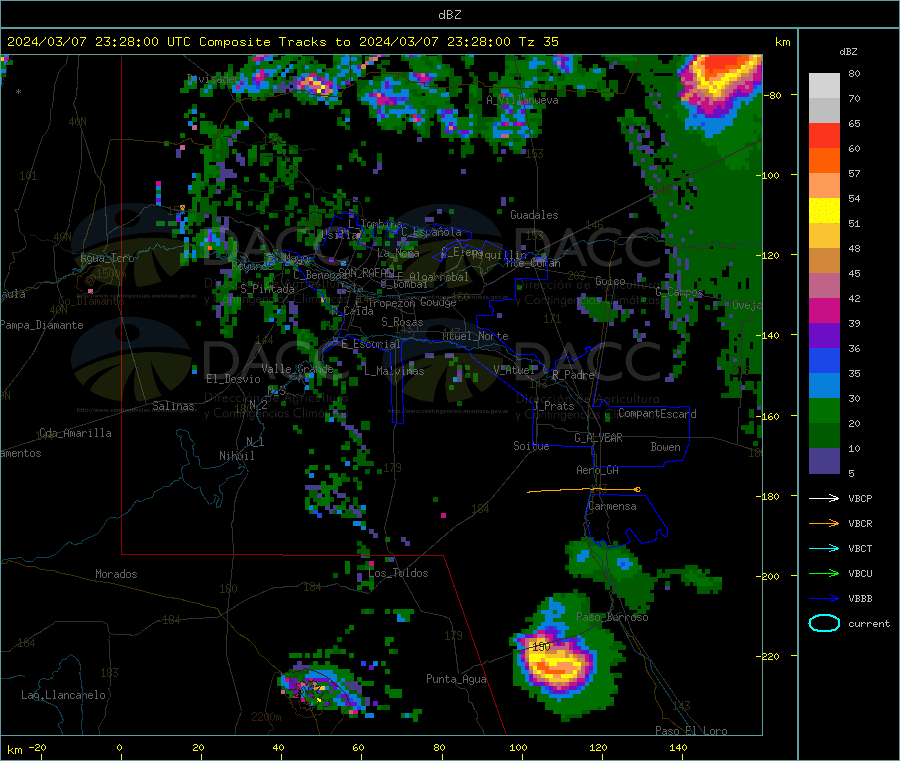The width and height of the screenshot is (900, 761).
Task: Click the G_ALVEAR place label
Action: click(598, 437)
